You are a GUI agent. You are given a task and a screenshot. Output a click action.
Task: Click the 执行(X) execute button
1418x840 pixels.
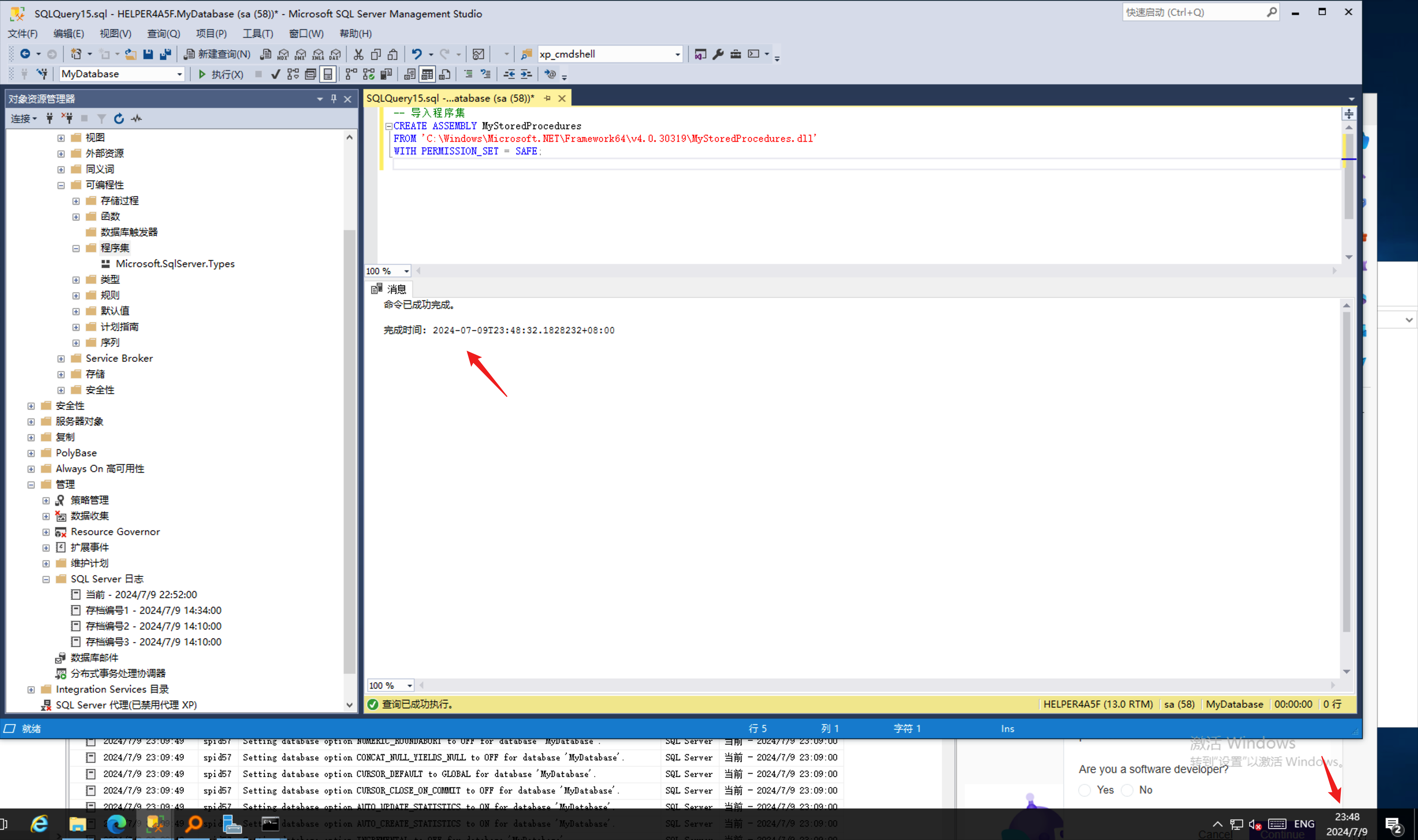coord(221,74)
